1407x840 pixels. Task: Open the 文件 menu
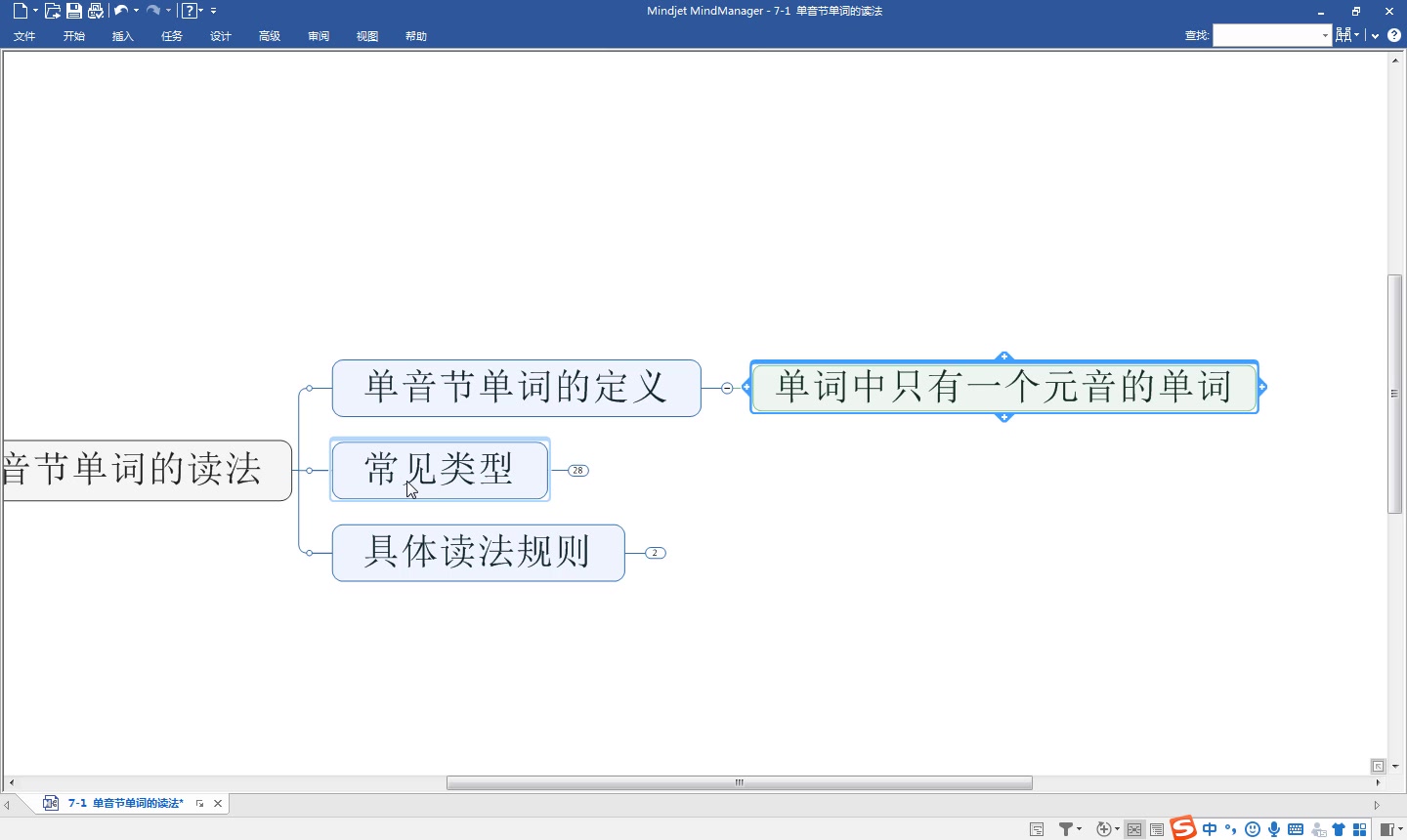[24, 36]
